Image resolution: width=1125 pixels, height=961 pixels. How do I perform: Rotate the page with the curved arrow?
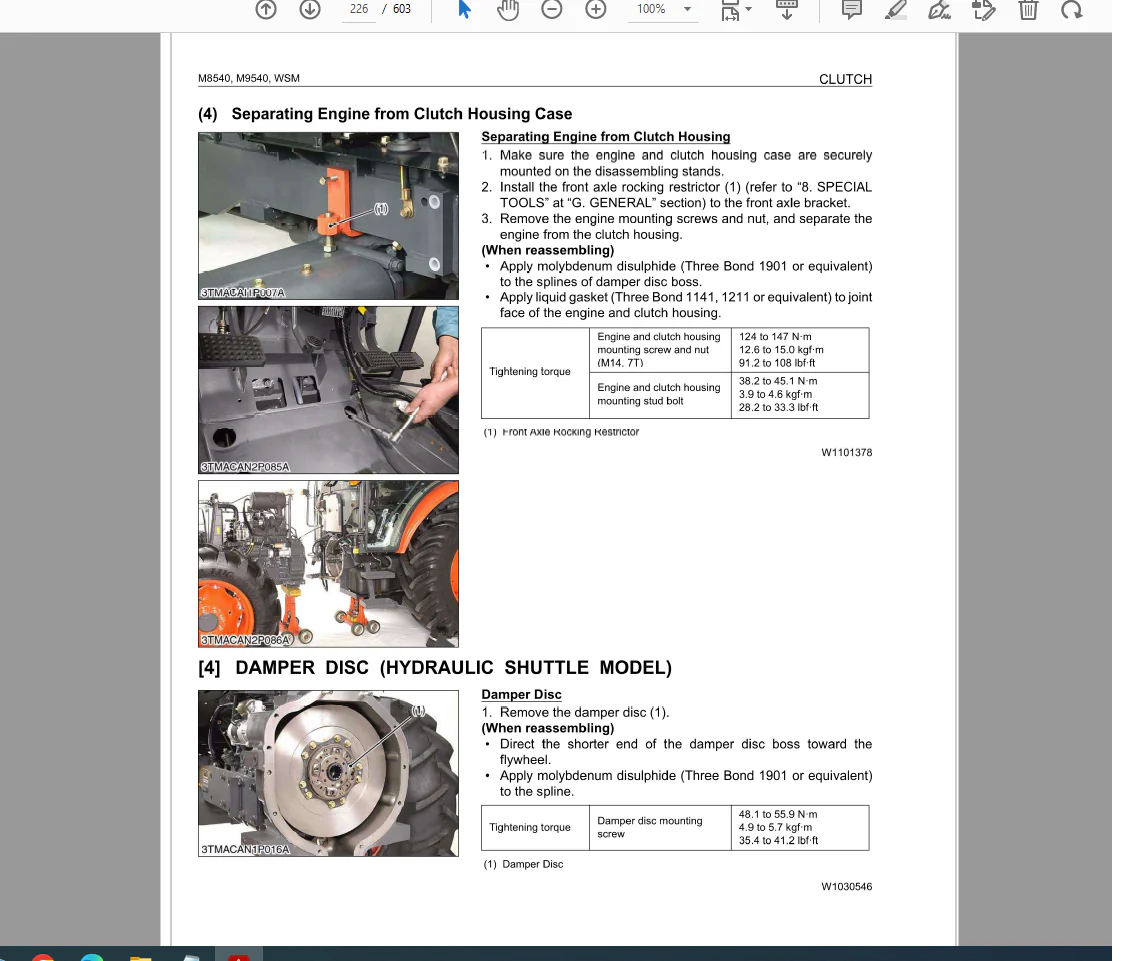(1071, 10)
